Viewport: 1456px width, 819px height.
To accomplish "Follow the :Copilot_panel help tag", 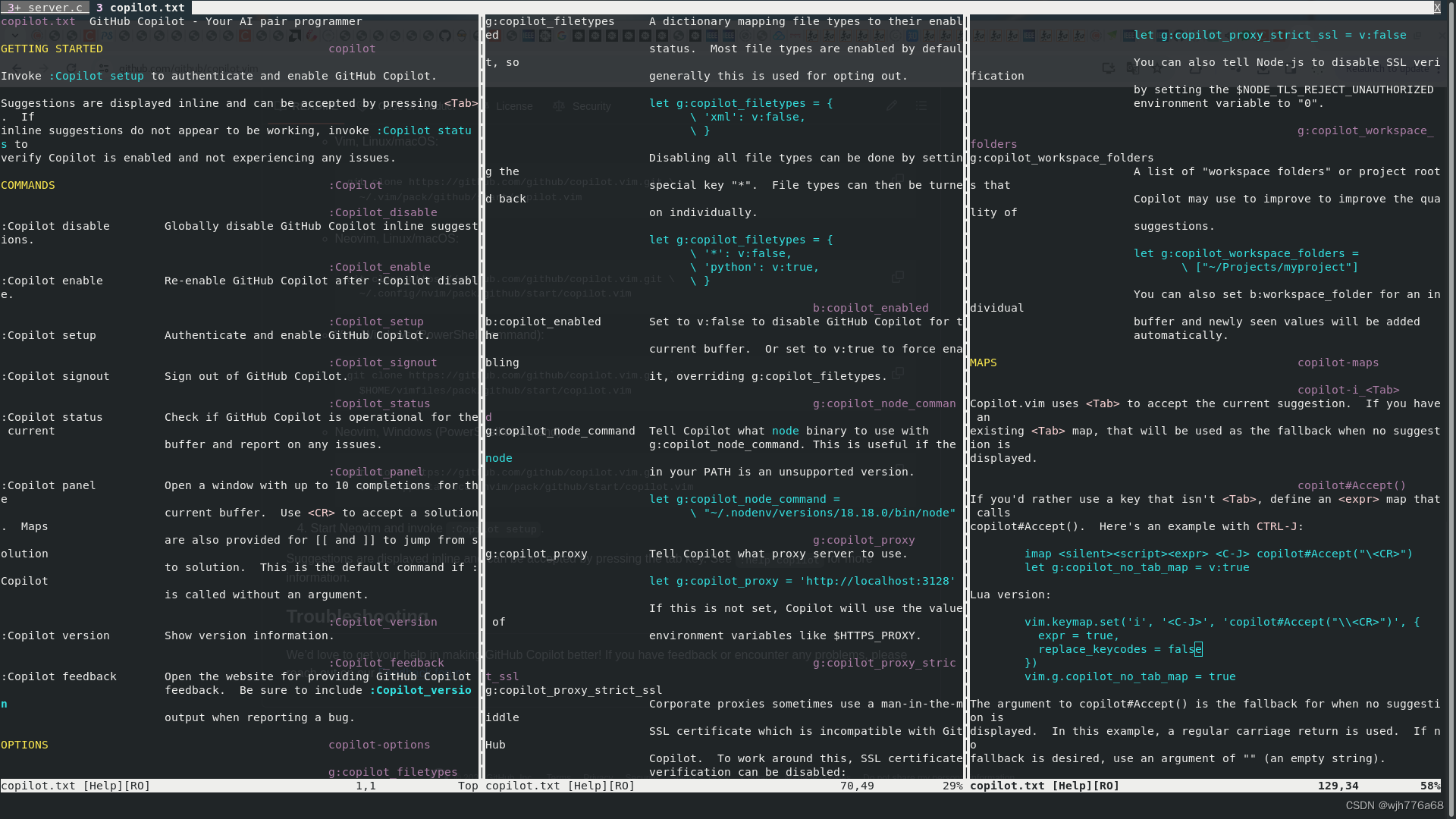I will pyautogui.click(x=376, y=472).
